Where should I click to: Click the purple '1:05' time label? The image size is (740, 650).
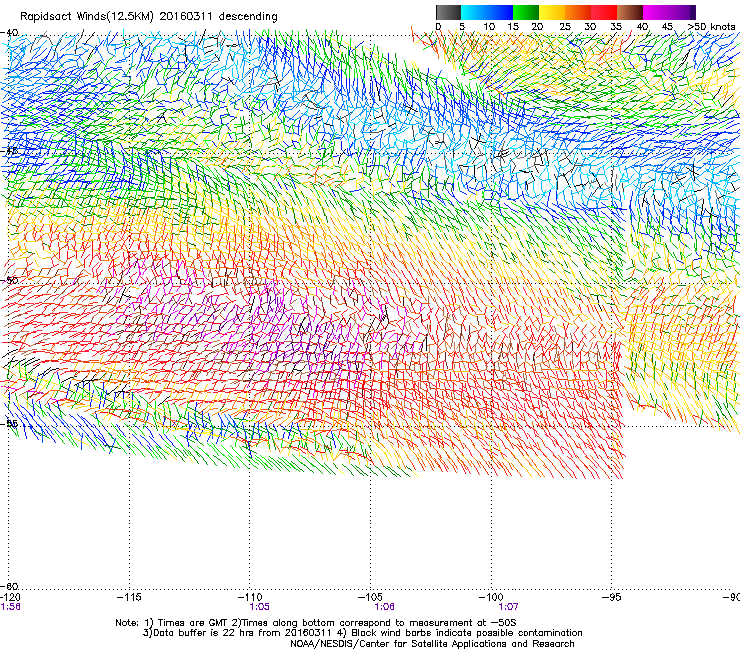pyautogui.click(x=259, y=607)
